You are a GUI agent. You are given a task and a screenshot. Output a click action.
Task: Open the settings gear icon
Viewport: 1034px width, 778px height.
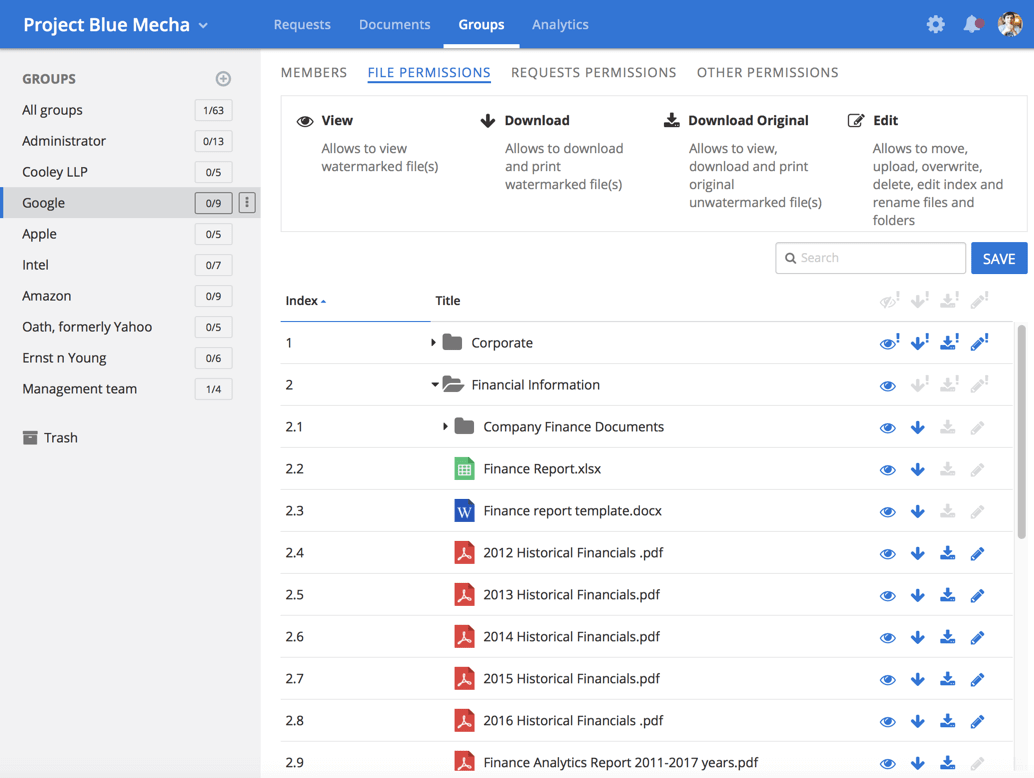pos(935,24)
